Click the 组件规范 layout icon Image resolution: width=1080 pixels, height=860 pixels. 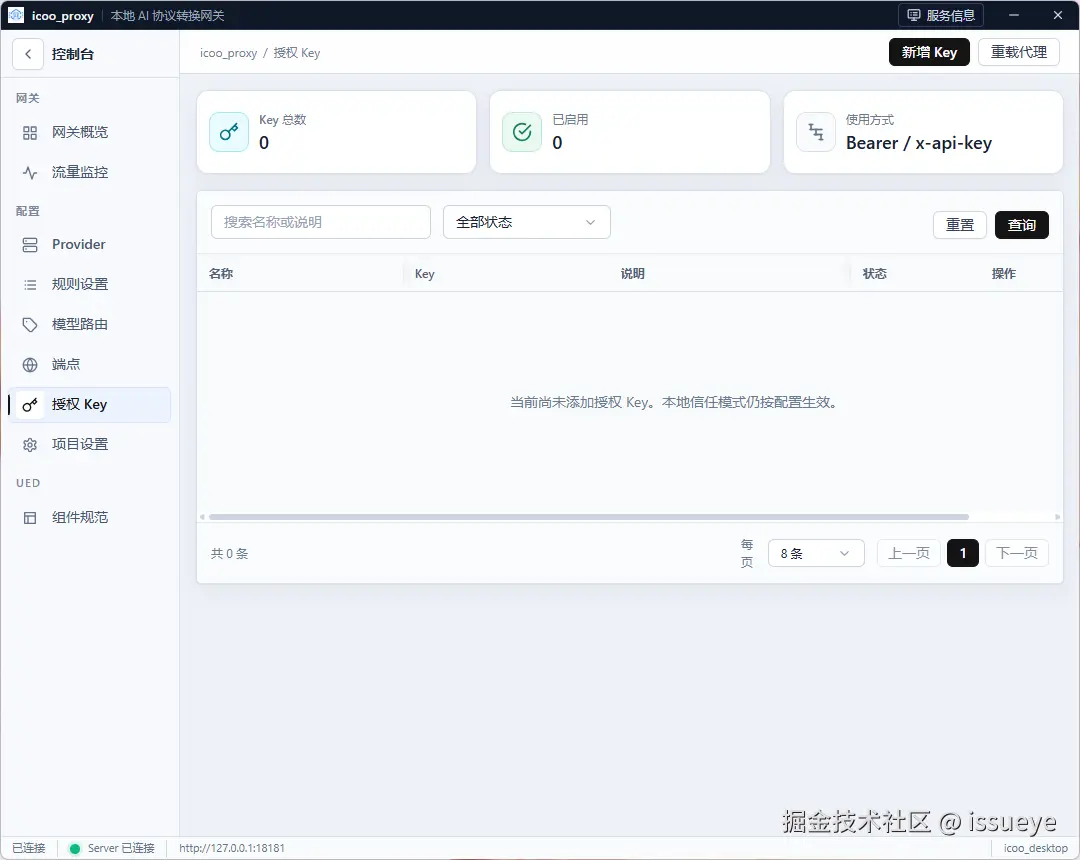point(30,518)
